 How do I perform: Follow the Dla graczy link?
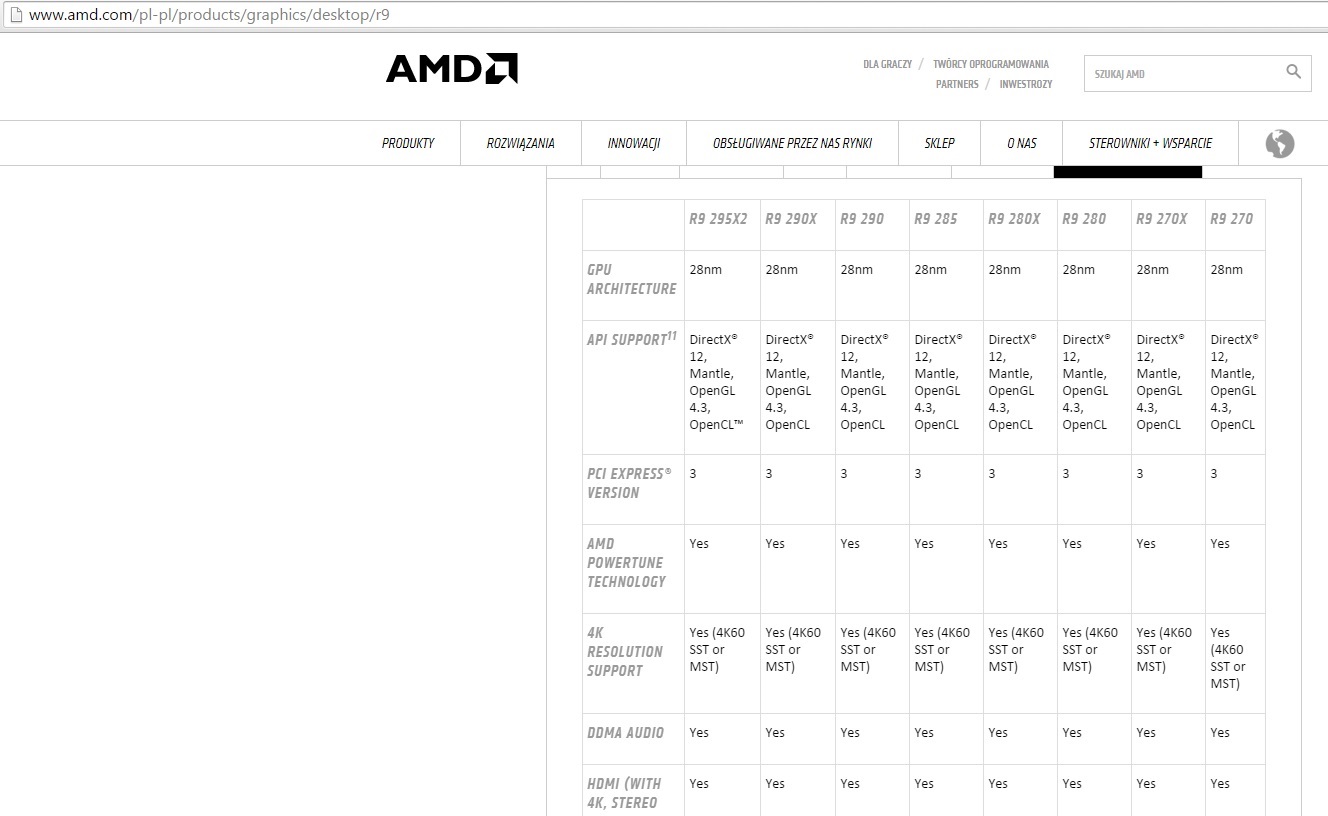[887, 64]
